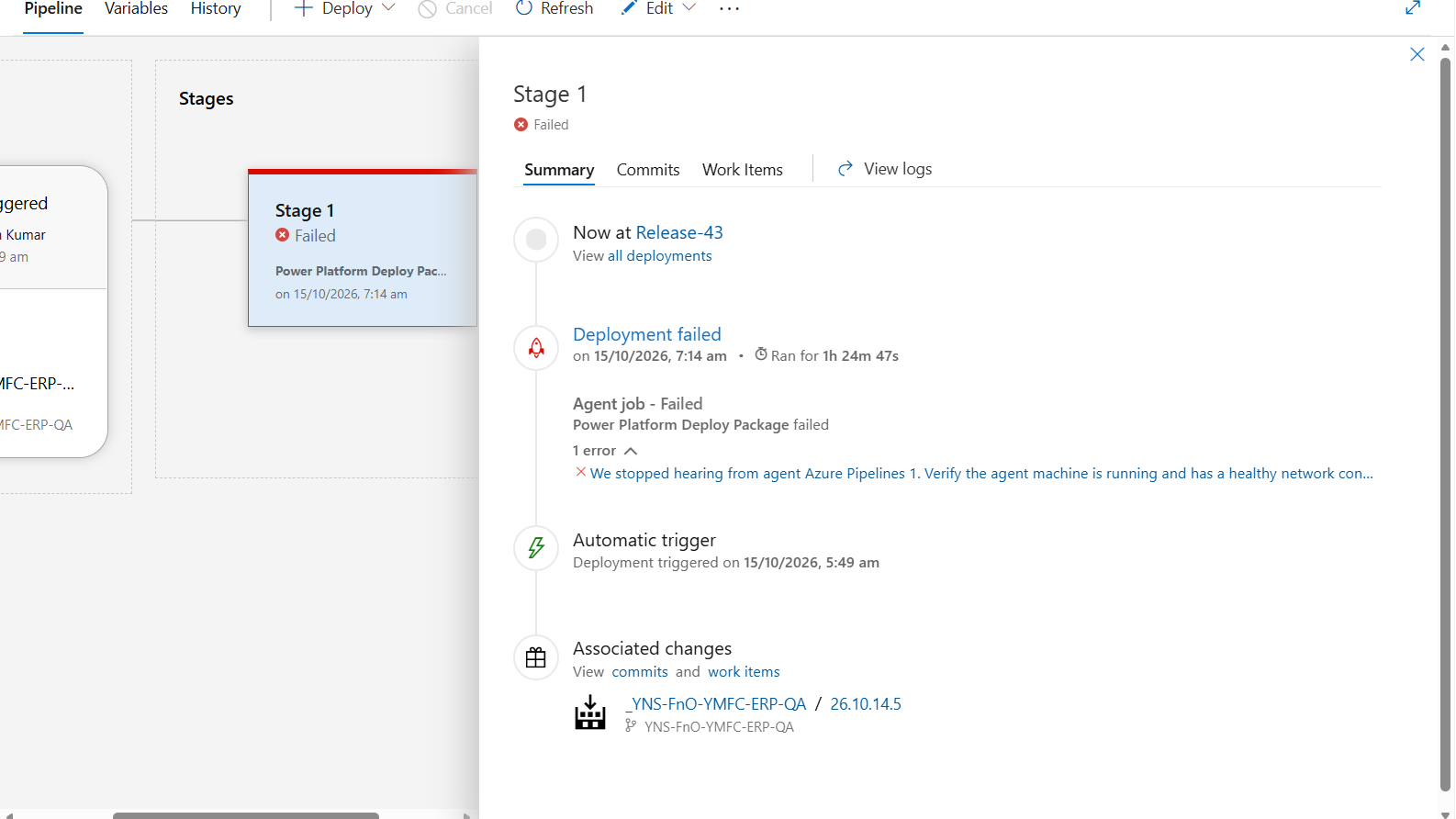The height and width of the screenshot is (819, 1456).
Task: Click the red X icon by error message
Action: [580, 472]
